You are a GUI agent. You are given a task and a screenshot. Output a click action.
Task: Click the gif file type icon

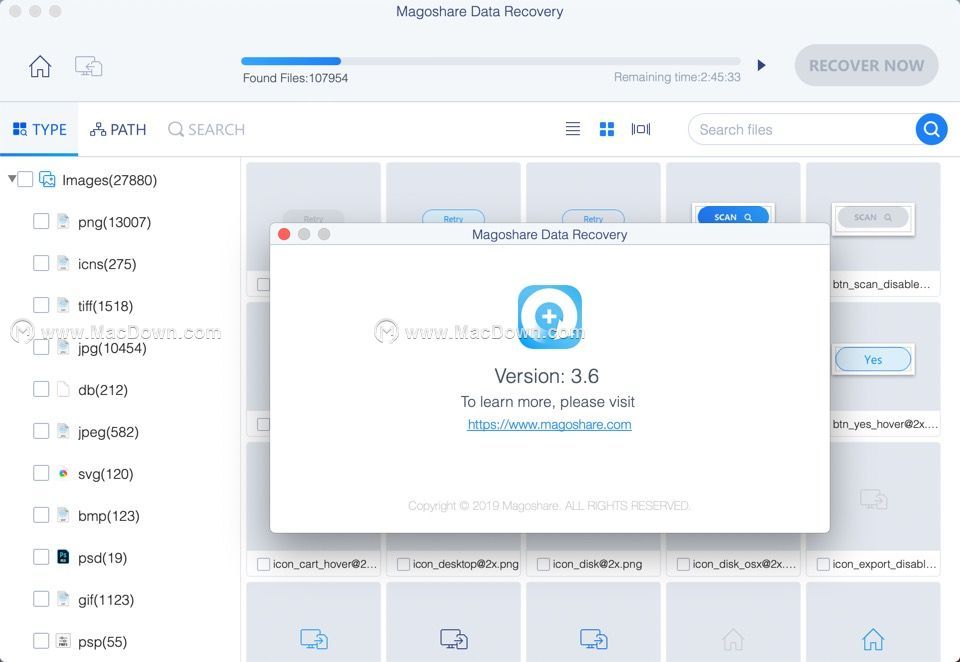pyautogui.click(x=63, y=599)
